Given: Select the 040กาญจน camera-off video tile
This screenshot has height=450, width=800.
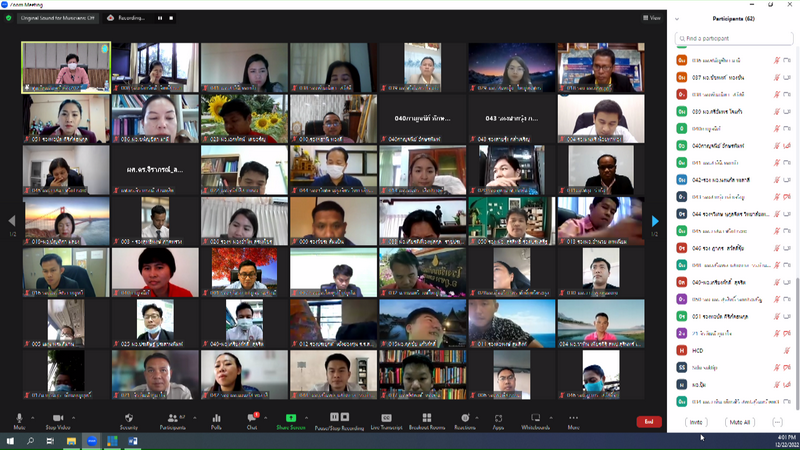Looking at the screenshot, I should point(422,118).
